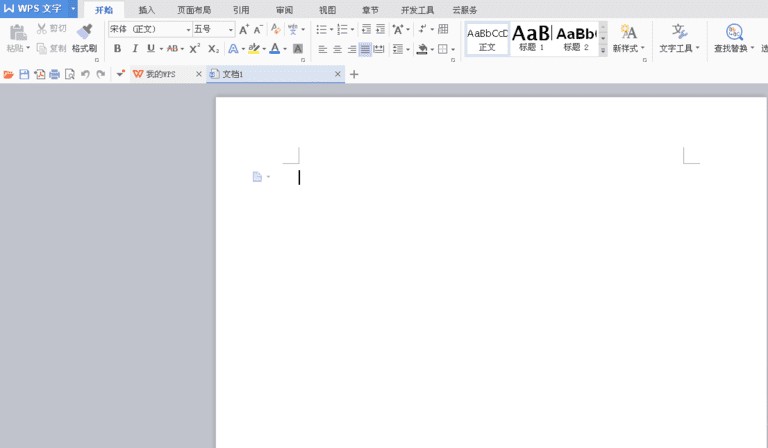This screenshot has width=768, height=448.
Task: Toggle strikethrough AB formatting
Action: (172, 48)
